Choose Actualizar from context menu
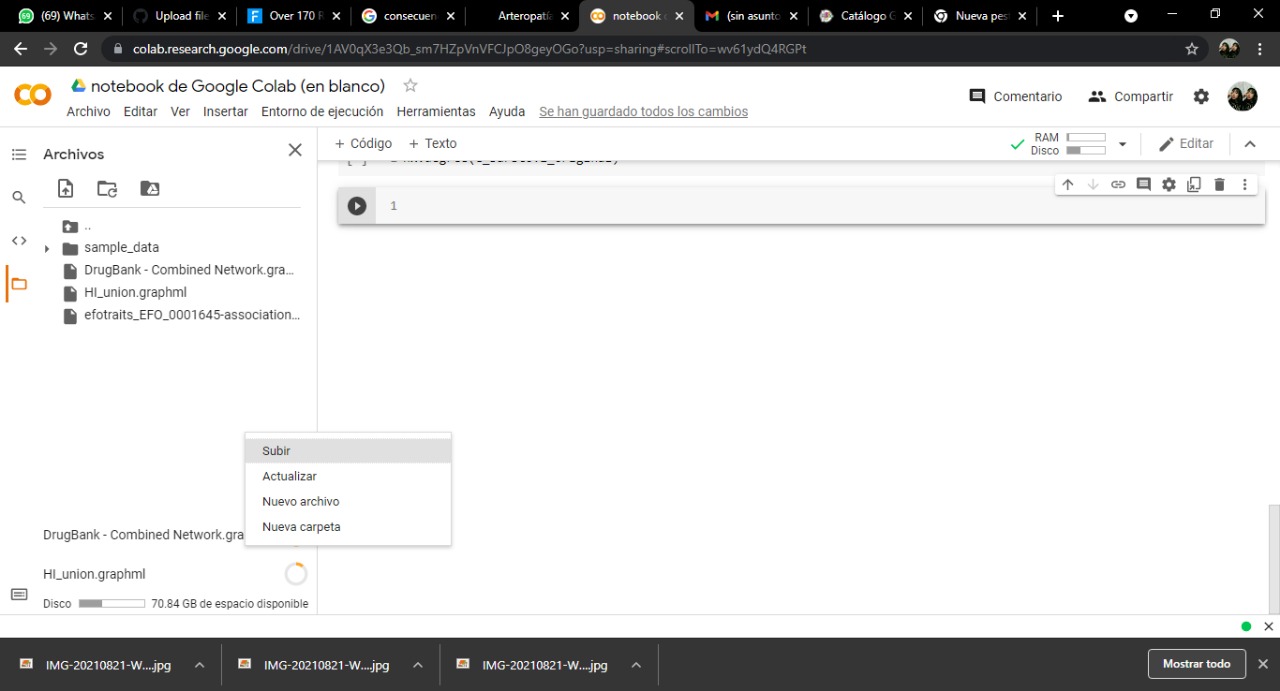This screenshot has height=691, width=1280. (x=348, y=477)
